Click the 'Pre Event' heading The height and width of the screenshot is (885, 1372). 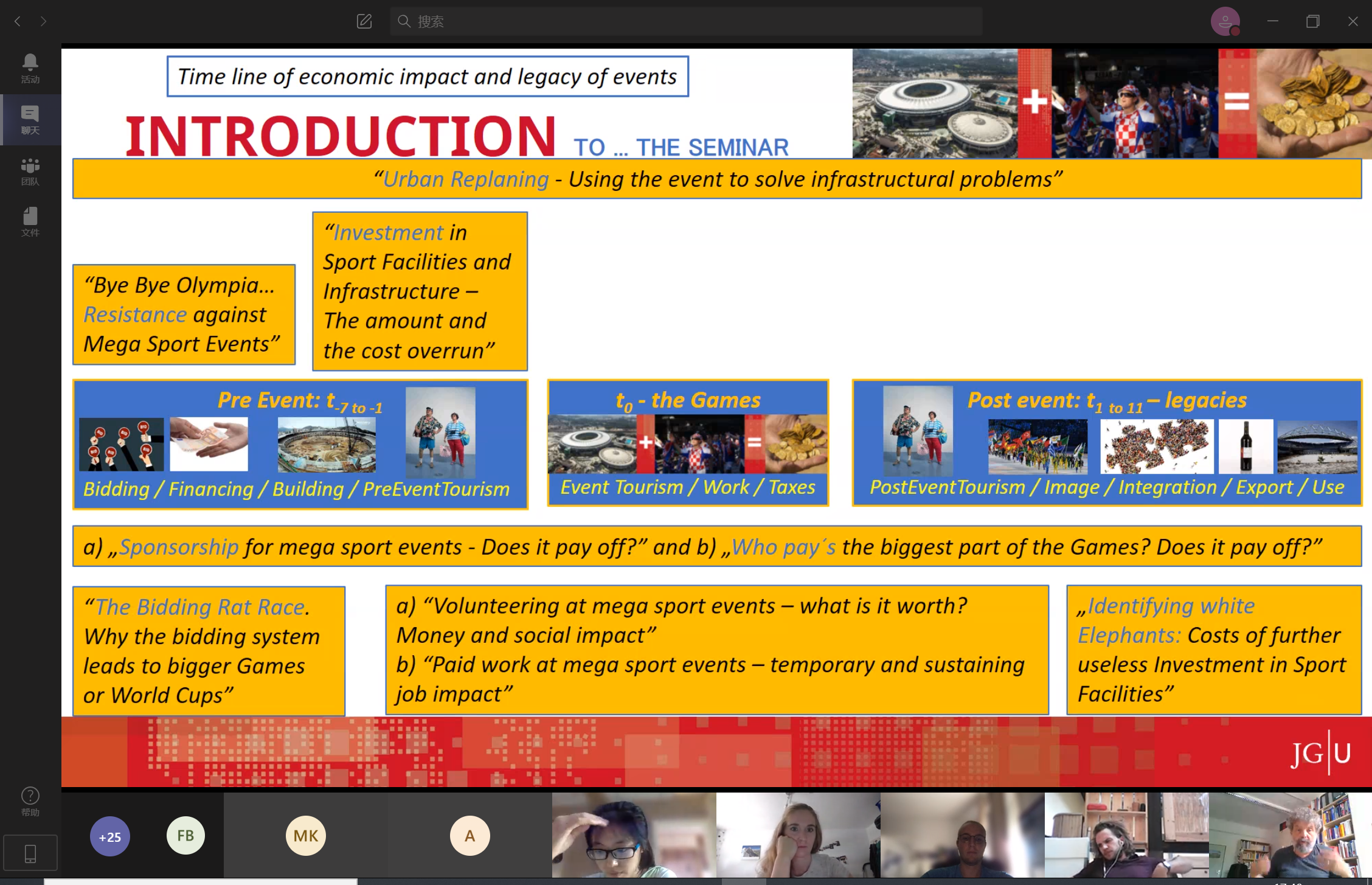pyautogui.click(x=300, y=401)
